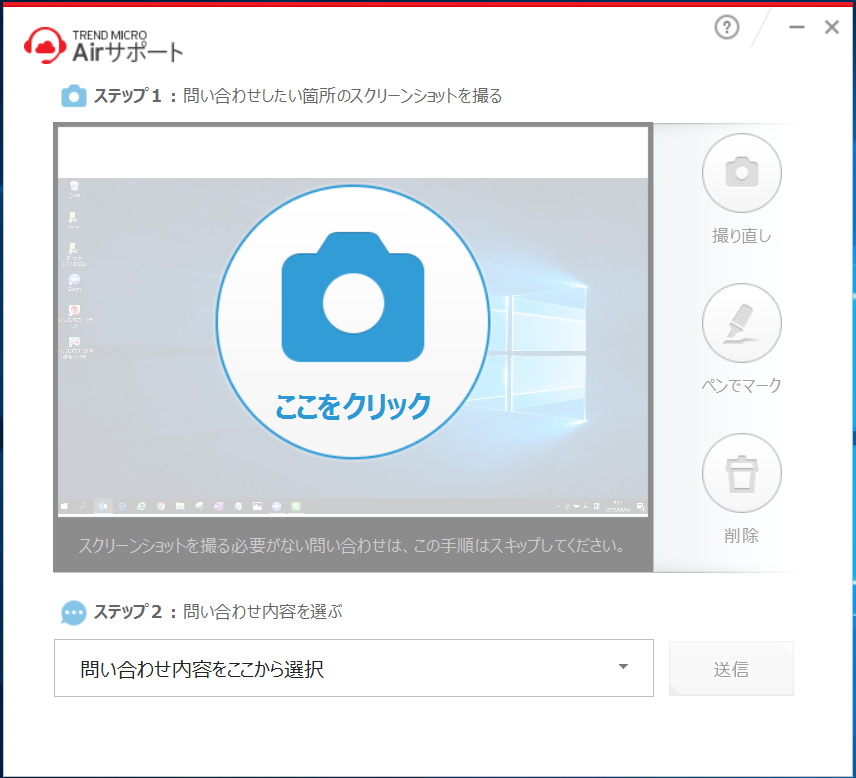The height and width of the screenshot is (778, 856).
Task: Click the 削除 text label
Action: pos(741,535)
